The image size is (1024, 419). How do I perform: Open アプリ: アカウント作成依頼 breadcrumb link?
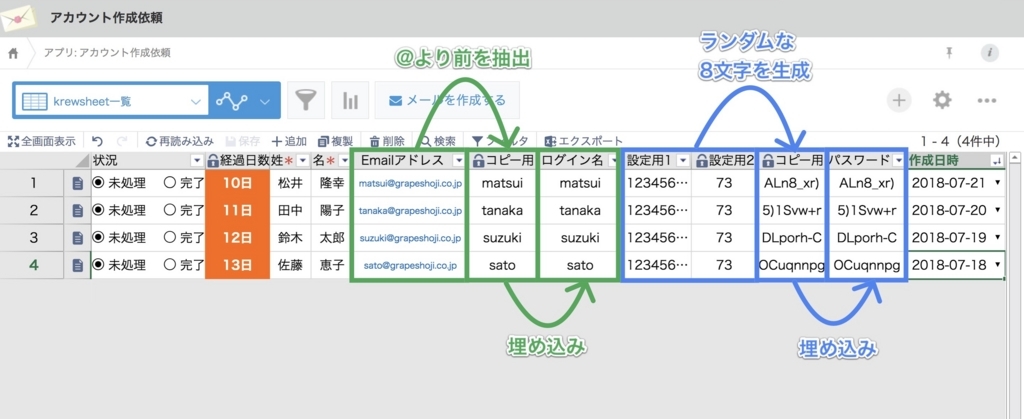pyautogui.click(x=106, y=53)
